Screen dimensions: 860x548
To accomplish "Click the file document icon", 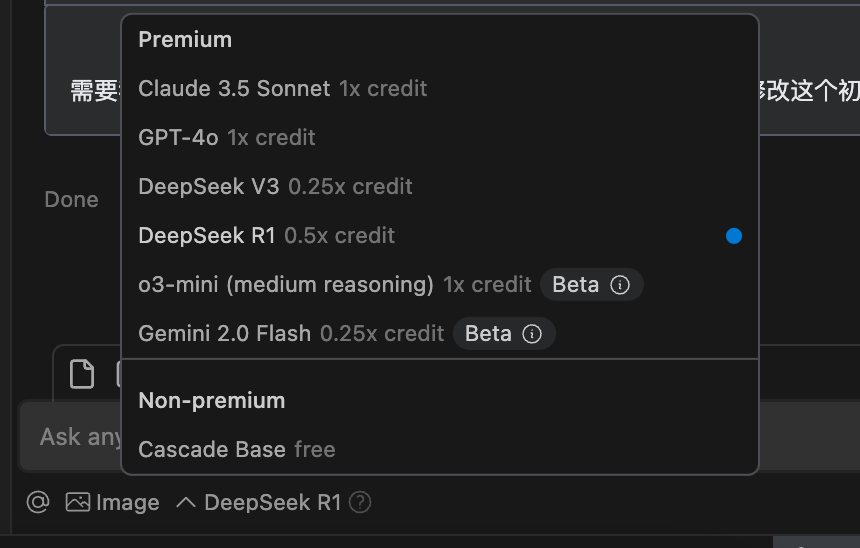I will coord(82,374).
